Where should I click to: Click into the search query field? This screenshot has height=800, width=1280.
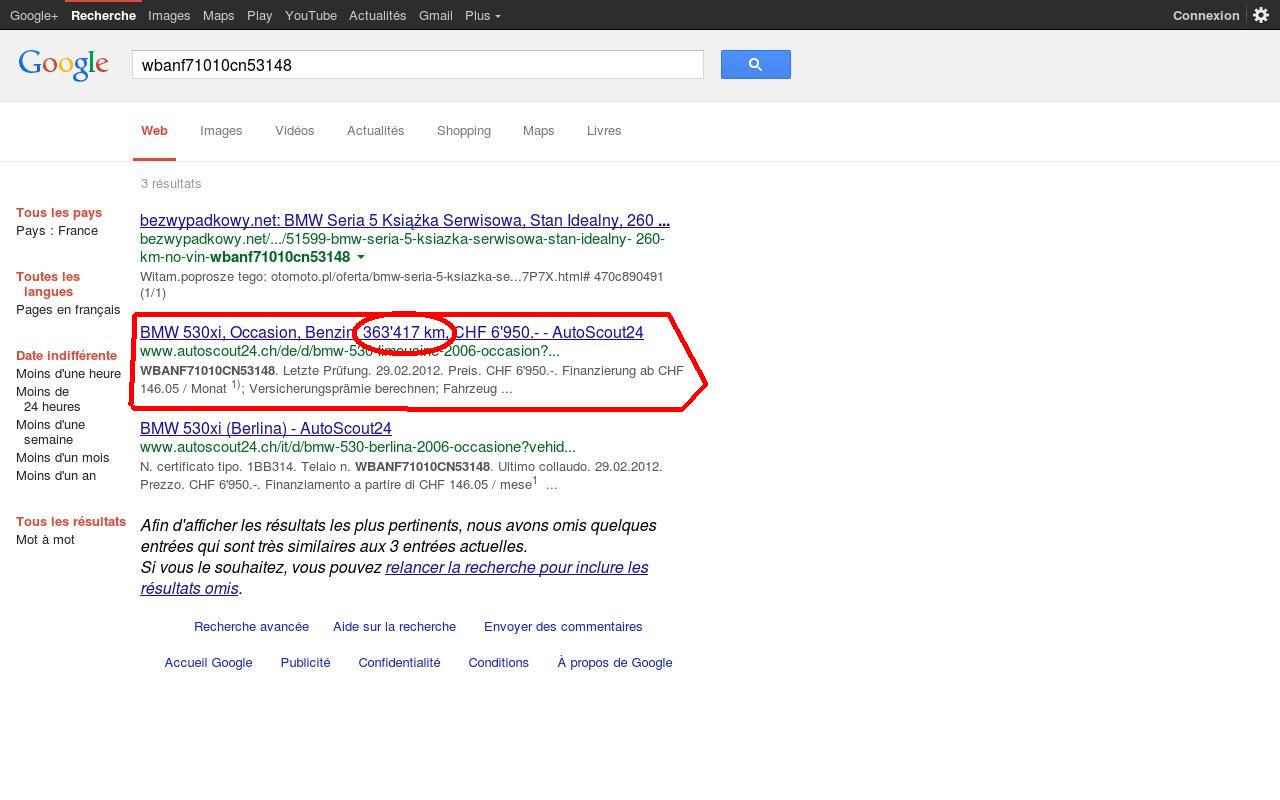point(417,65)
